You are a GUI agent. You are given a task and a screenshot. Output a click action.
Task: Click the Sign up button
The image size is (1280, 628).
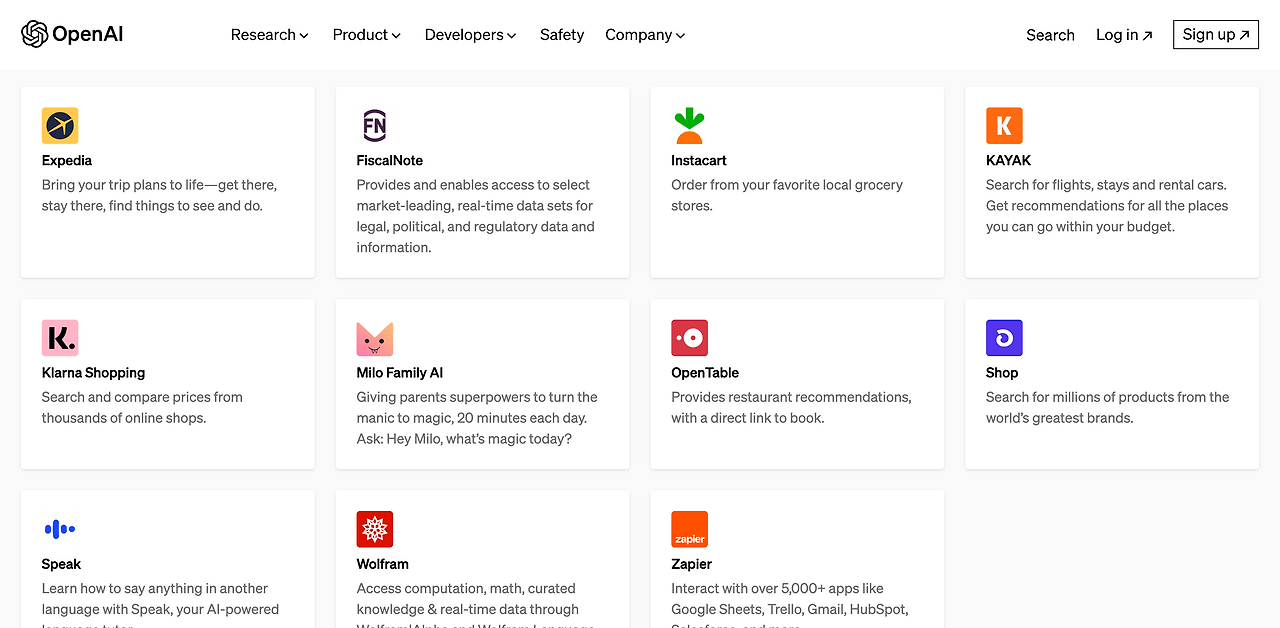[x=1215, y=33]
